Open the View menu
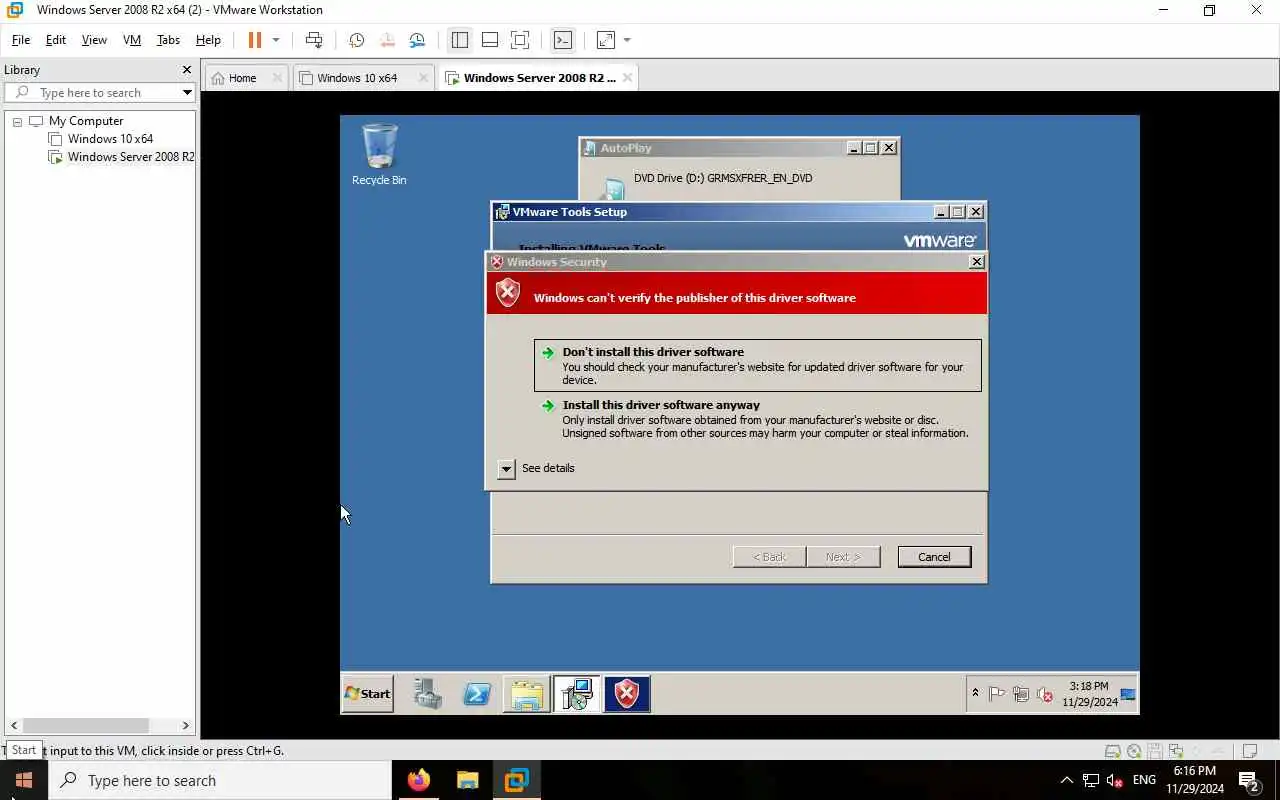The width and height of the screenshot is (1280, 800). click(x=94, y=40)
